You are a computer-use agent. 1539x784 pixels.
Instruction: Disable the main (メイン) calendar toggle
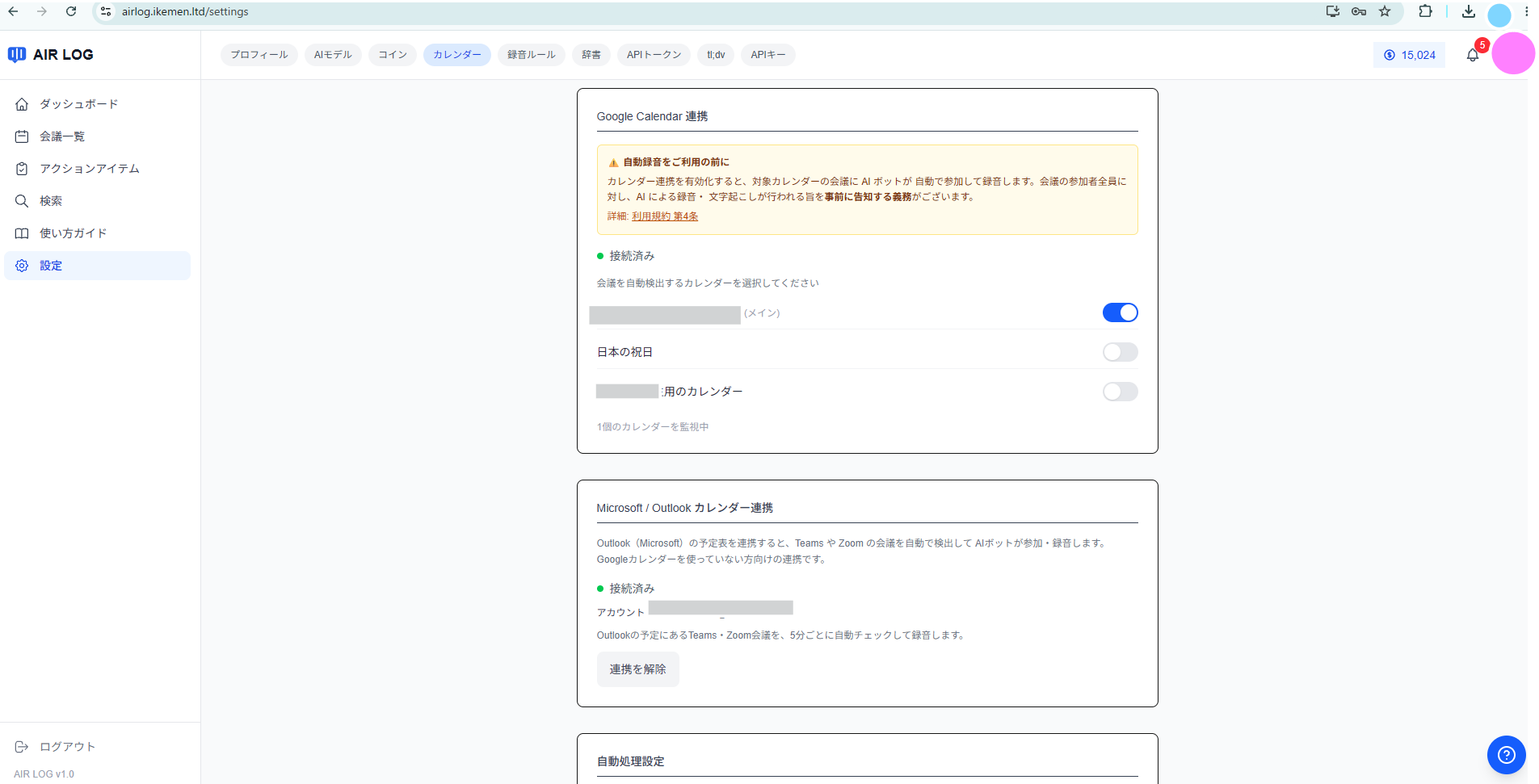click(x=1120, y=312)
